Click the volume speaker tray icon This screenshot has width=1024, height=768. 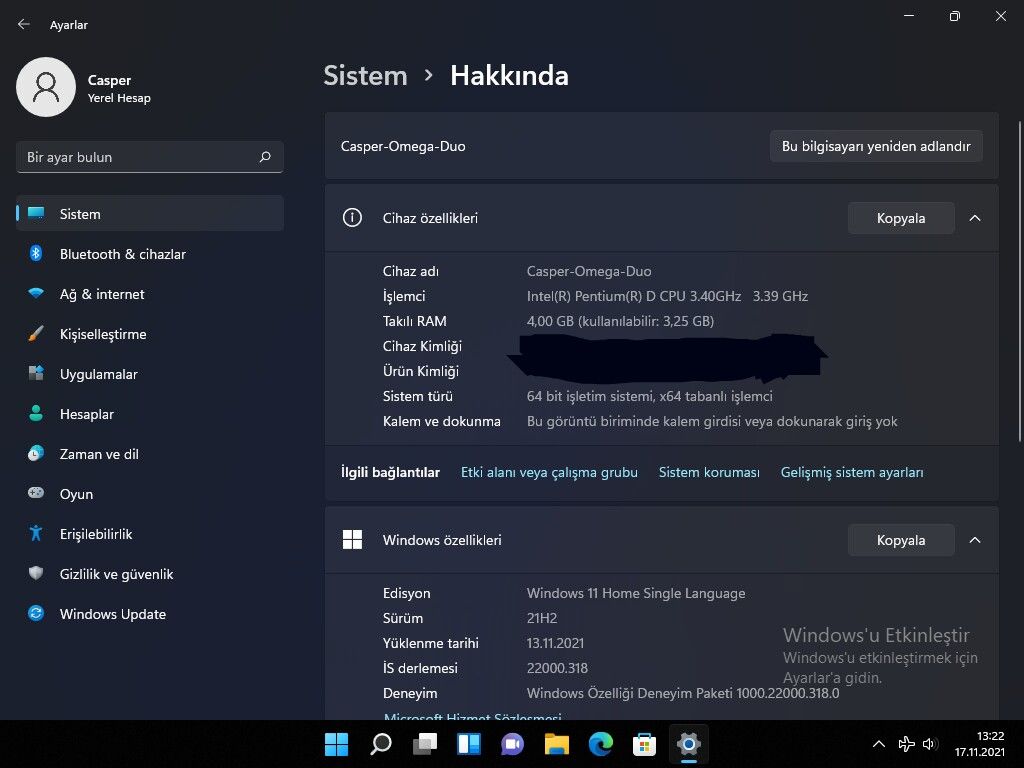(x=930, y=744)
